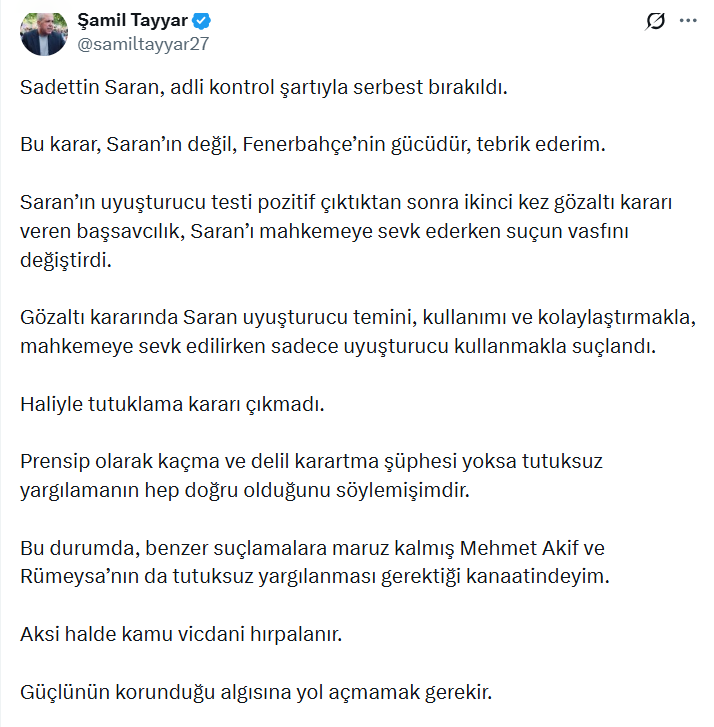
Task: Click the final line starting "Güçlünün korunduğu"
Action: click(x=256, y=692)
